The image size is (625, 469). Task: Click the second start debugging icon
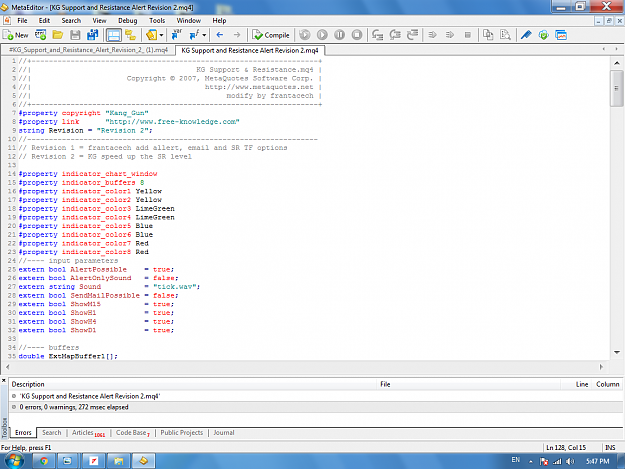point(322,35)
